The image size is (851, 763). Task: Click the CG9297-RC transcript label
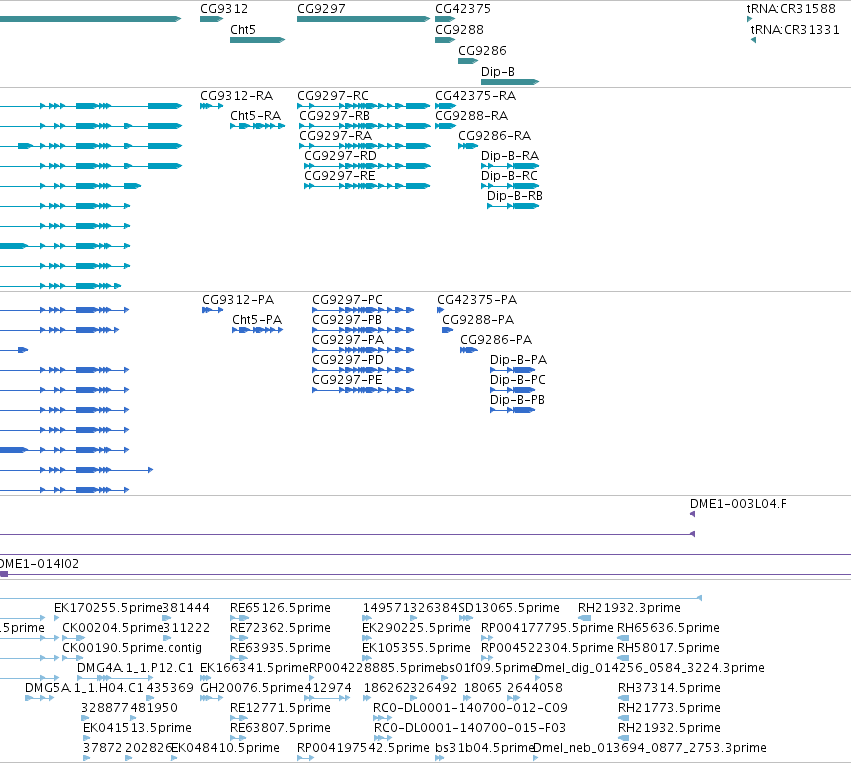[333, 96]
